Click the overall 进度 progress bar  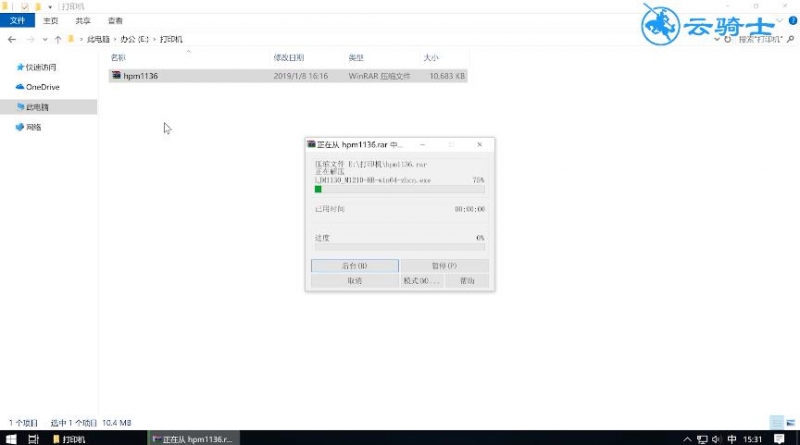399,247
